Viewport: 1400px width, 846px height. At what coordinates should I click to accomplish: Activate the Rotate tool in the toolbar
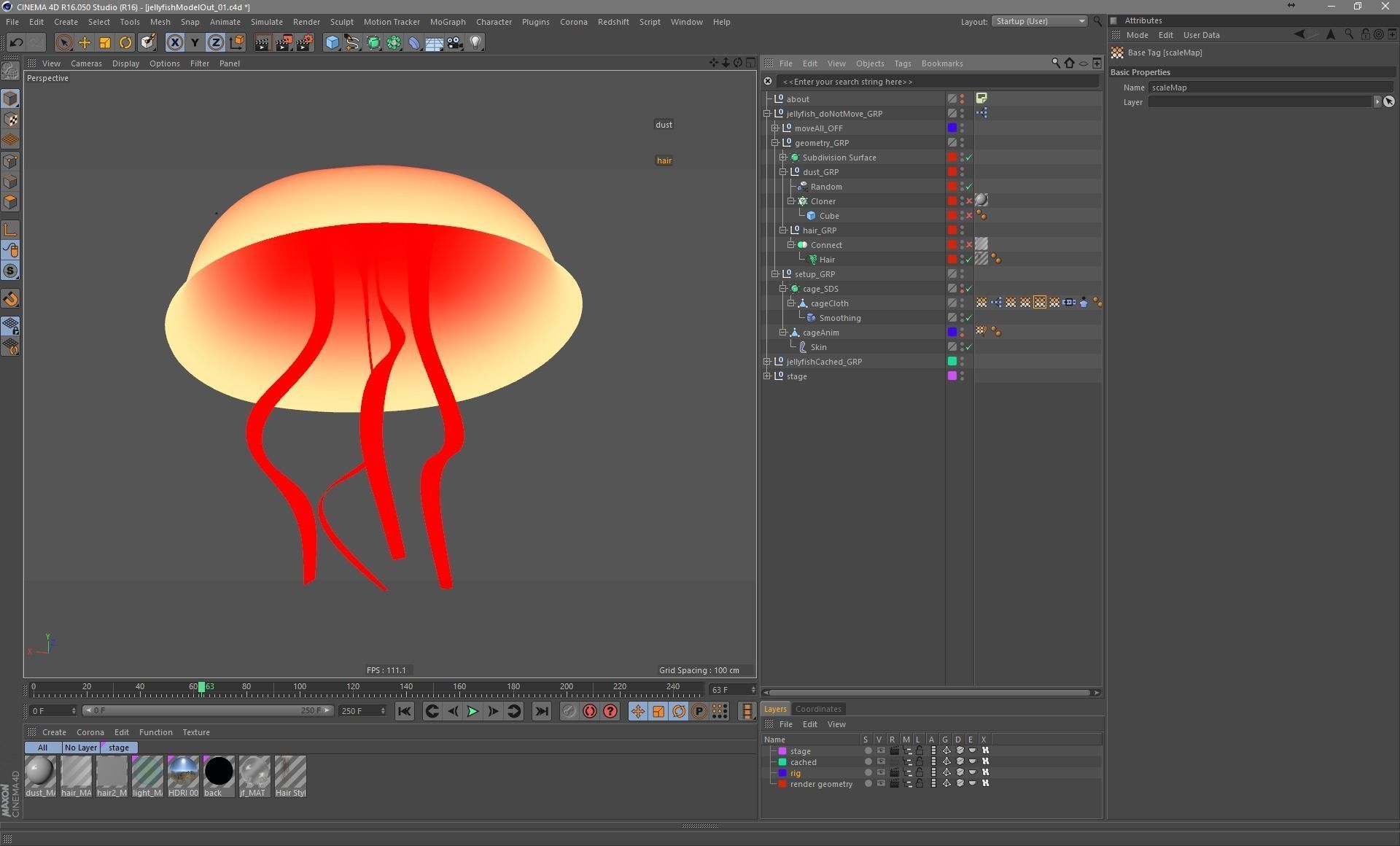pyautogui.click(x=125, y=42)
